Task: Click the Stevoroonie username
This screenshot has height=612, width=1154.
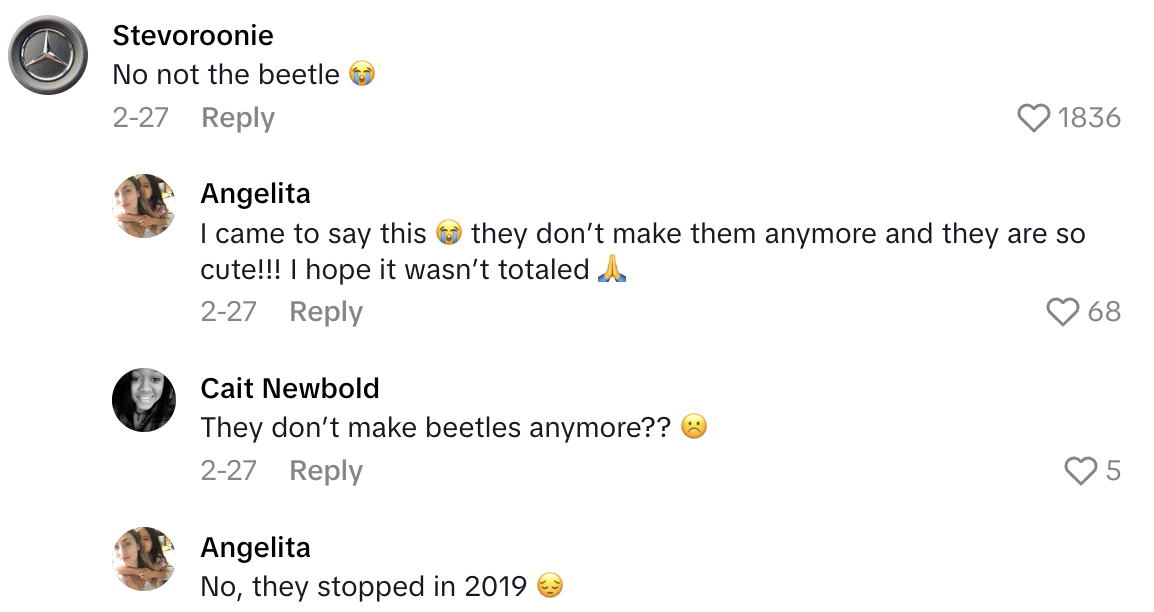Action: pos(193,35)
